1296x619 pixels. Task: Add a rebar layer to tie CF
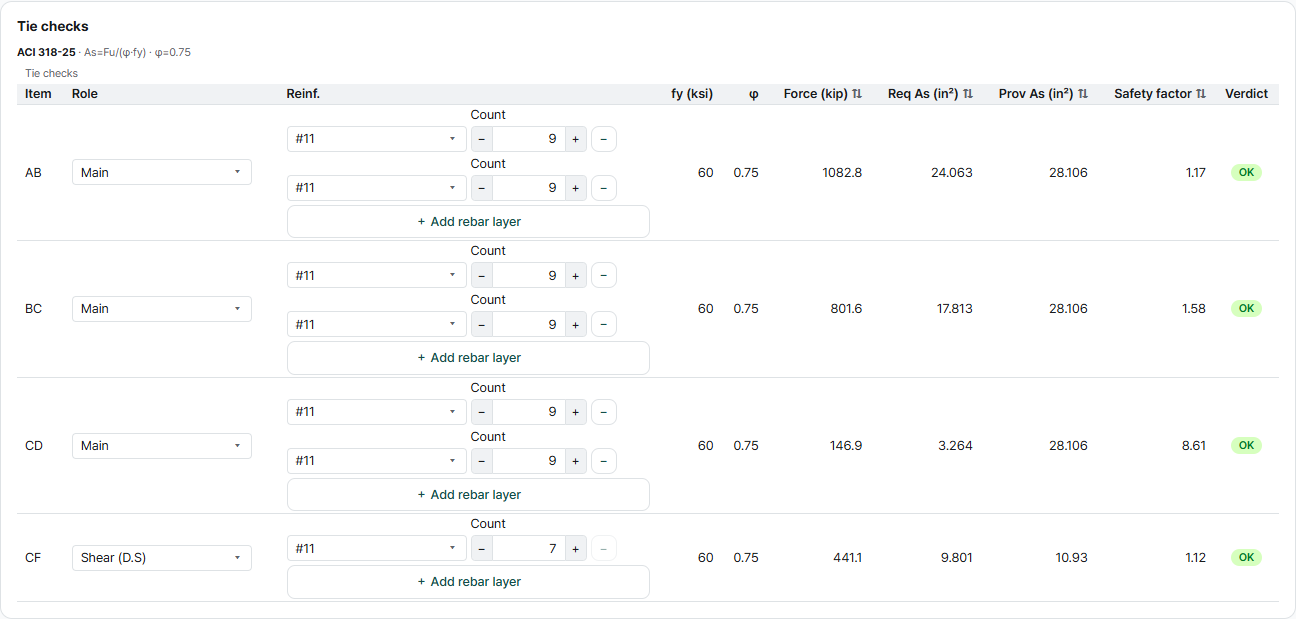[x=468, y=582]
